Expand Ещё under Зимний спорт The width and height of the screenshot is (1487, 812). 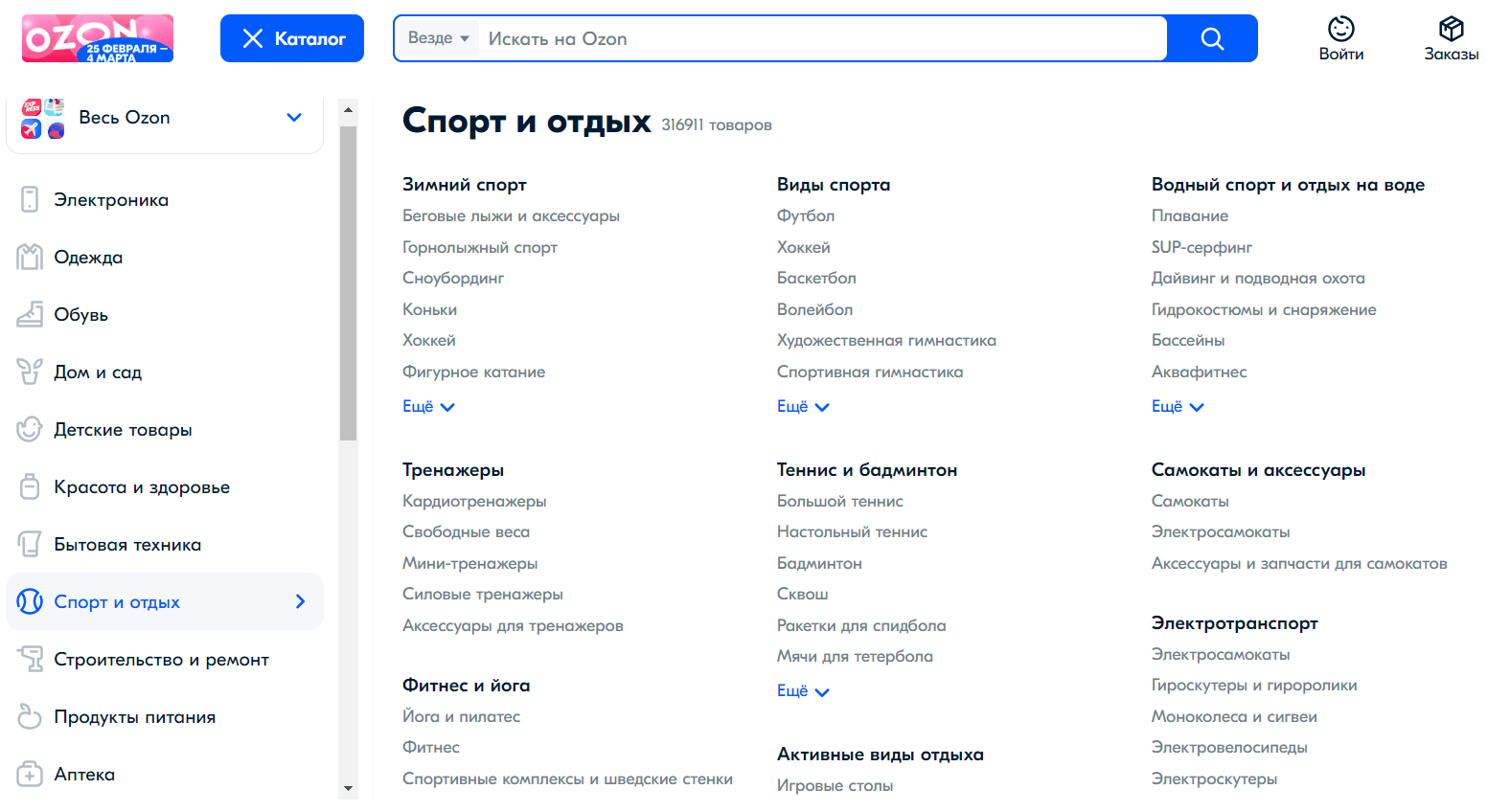tap(428, 406)
